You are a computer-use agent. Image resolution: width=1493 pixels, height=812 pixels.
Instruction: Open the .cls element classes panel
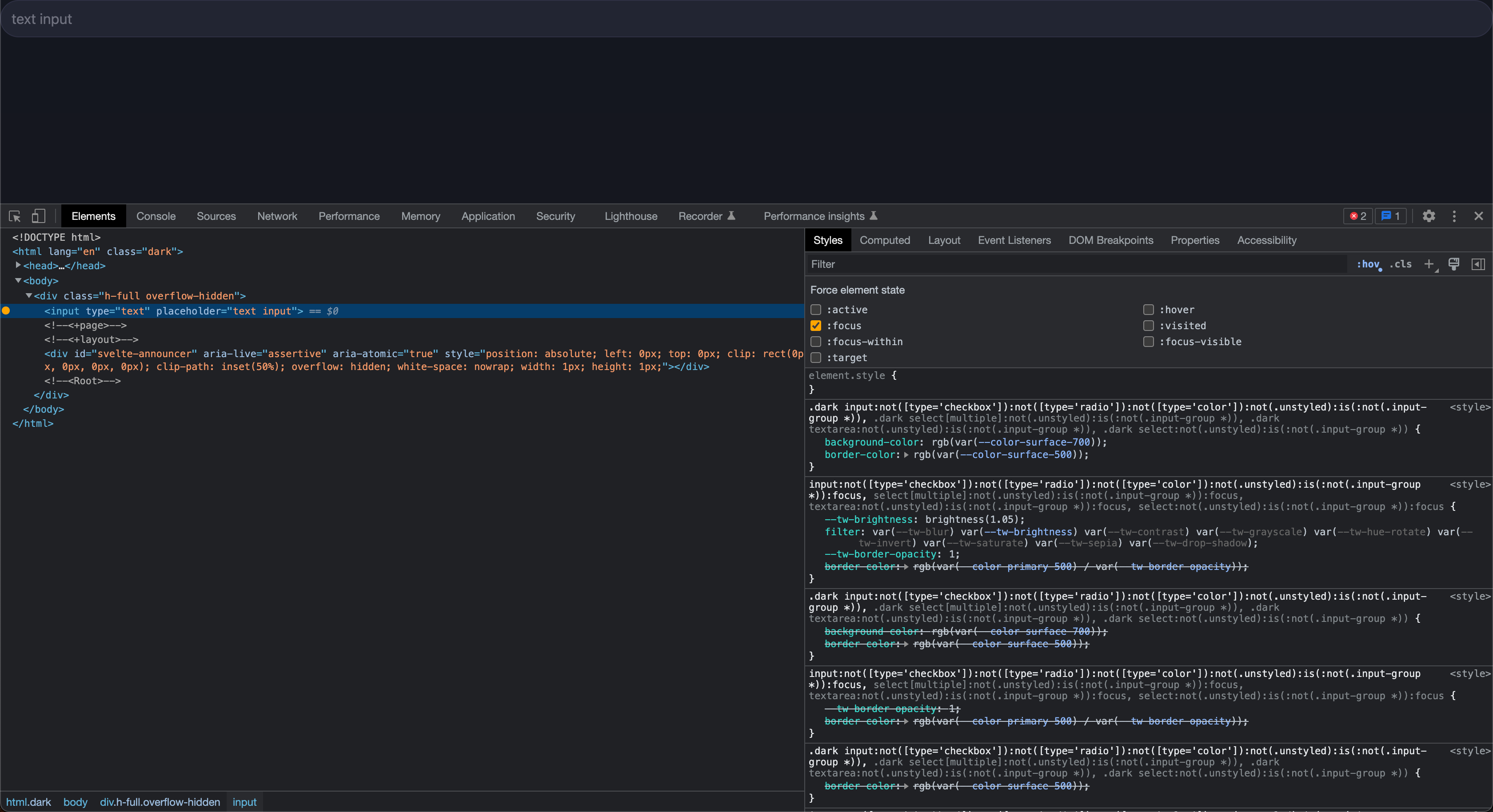click(1402, 264)
